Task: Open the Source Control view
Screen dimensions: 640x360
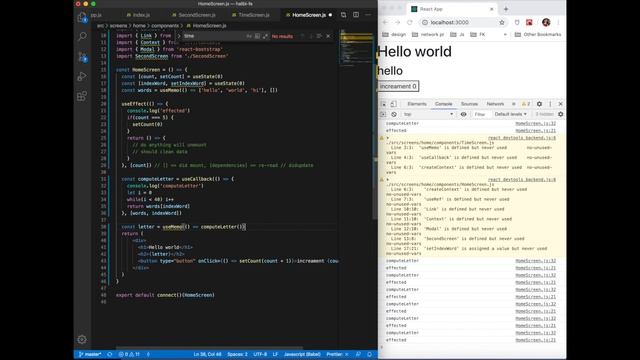Action: click(82, 57)
